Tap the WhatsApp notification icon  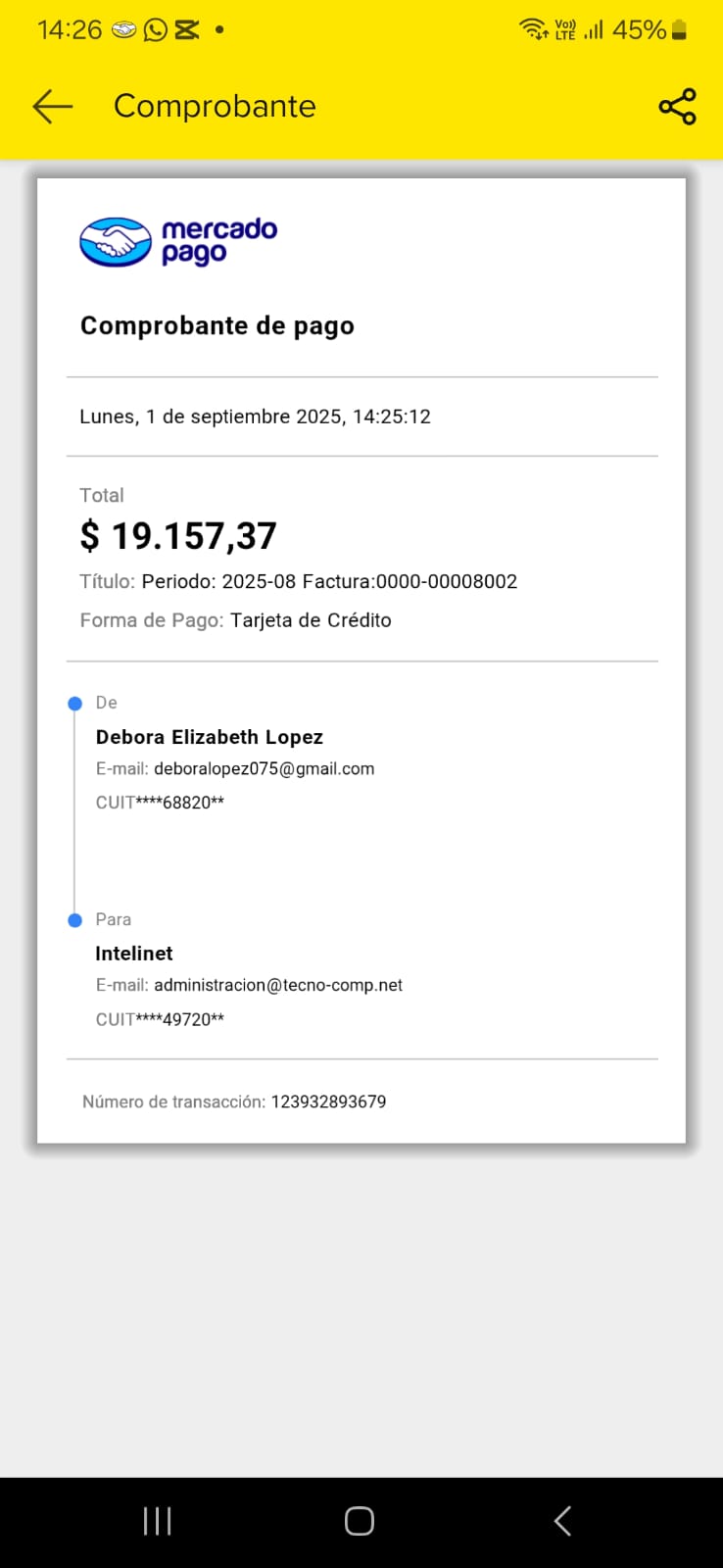[155, 30]
